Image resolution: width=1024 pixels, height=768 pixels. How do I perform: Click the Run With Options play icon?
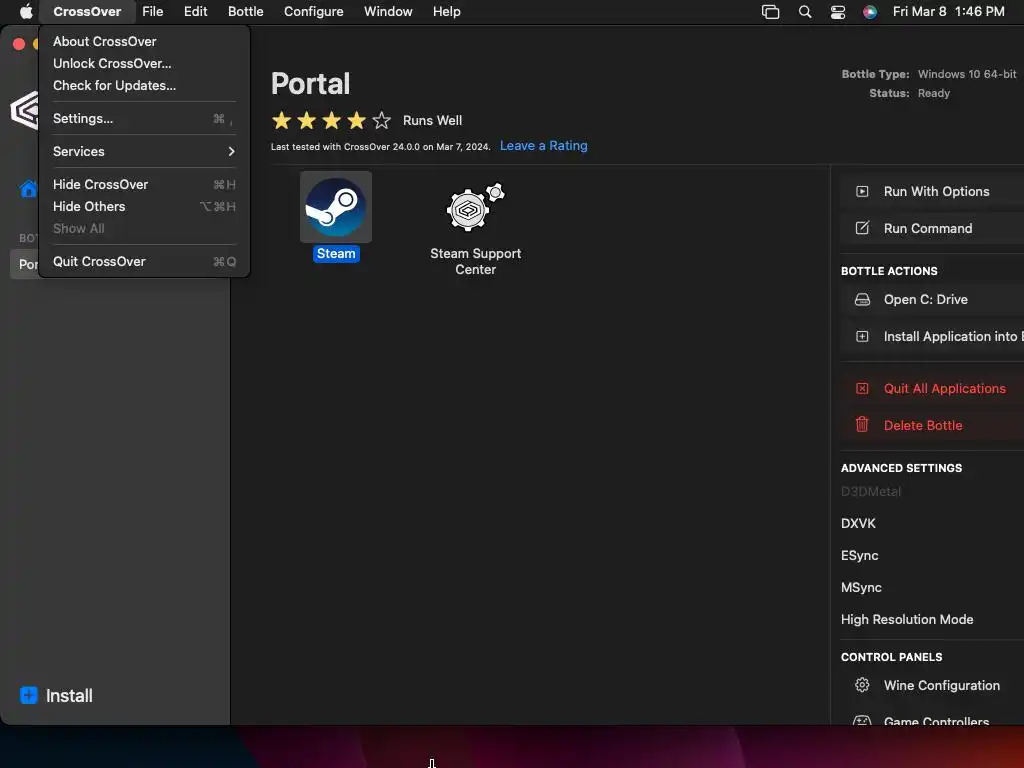pyautogui.click(x=862, y=191)
